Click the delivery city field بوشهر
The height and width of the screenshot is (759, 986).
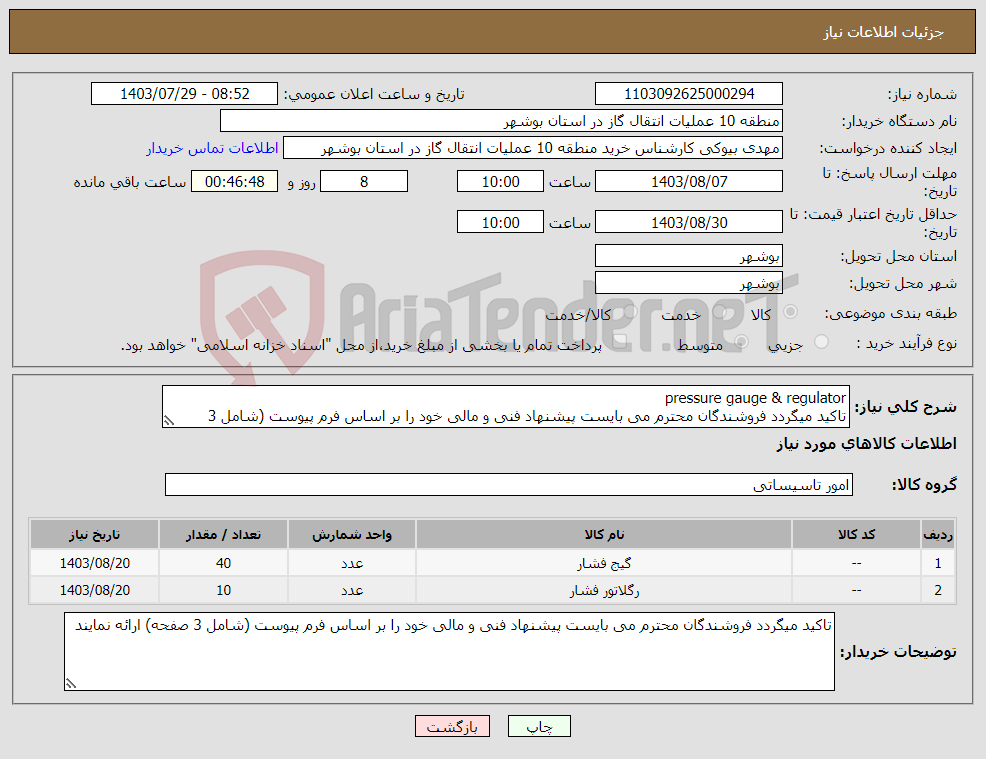coord(689,283)
